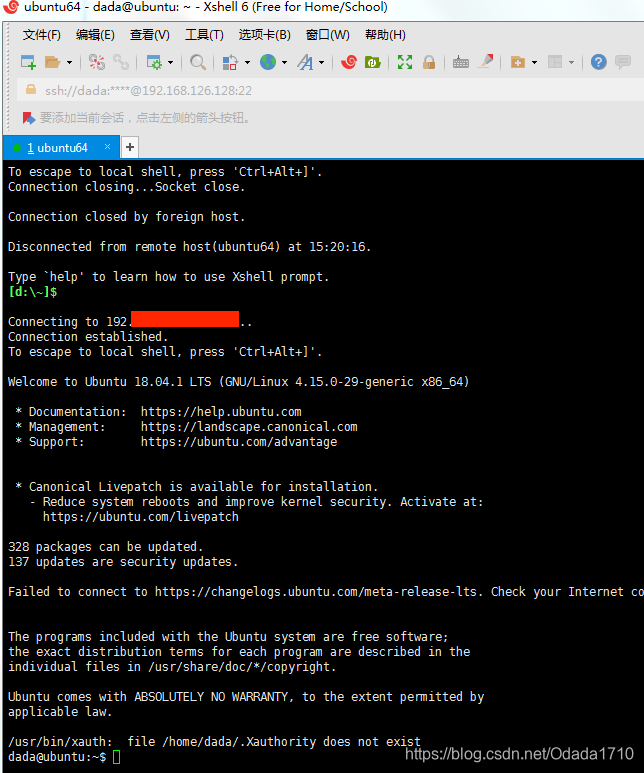Click the https://landscape.canonical.com link text
The width and height of the screenshot is (644, 773).
(249, 426)
